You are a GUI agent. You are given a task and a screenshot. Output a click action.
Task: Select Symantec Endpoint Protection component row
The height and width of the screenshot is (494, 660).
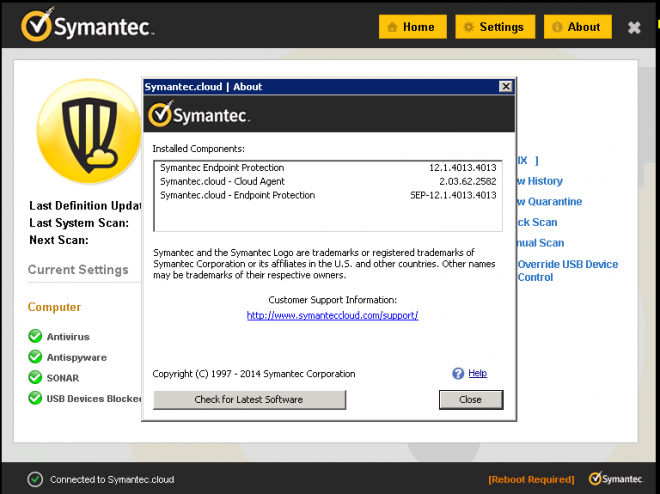tap(328, 168)
